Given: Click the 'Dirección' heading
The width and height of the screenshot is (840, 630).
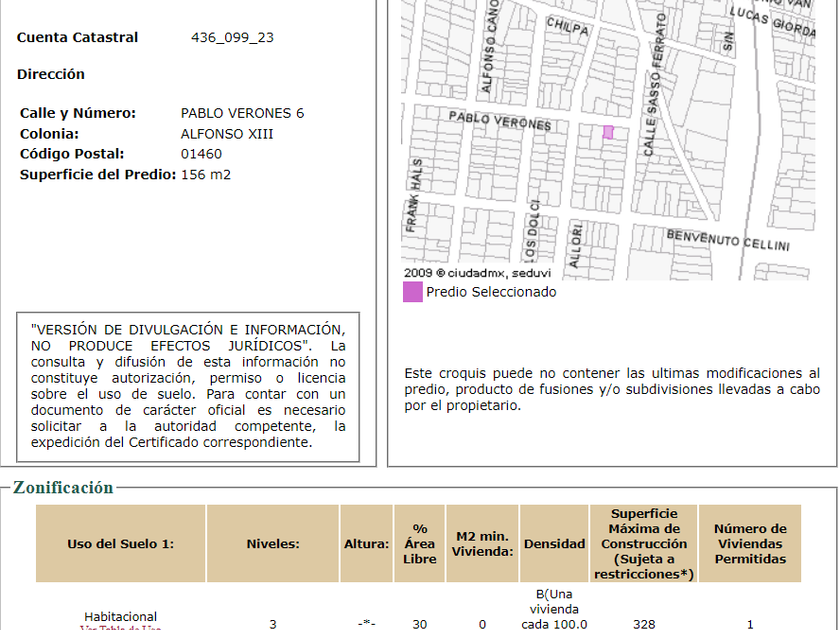Looking at the screenshot, I should [51, 74].
